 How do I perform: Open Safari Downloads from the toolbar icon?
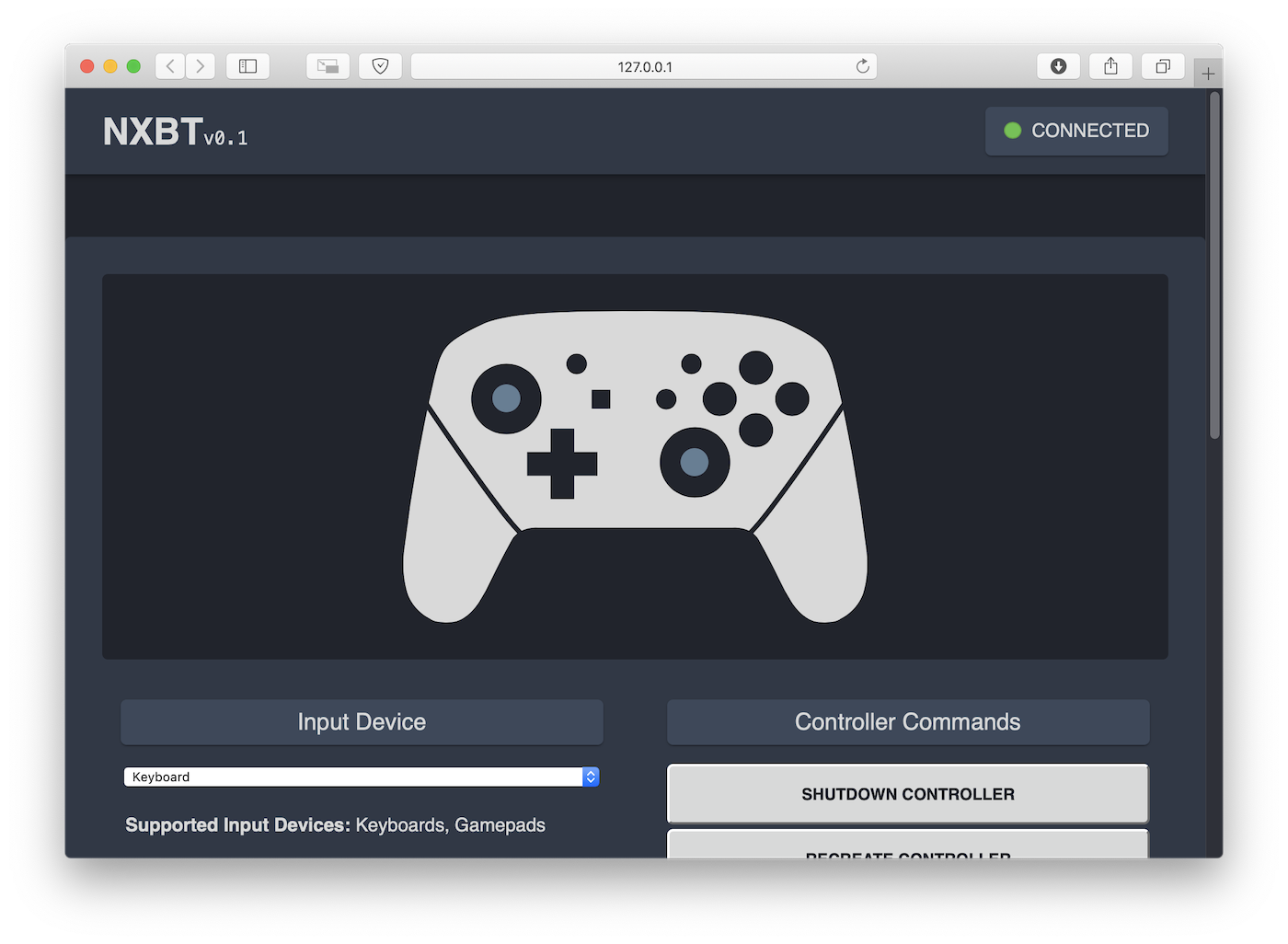(1058, 65)
